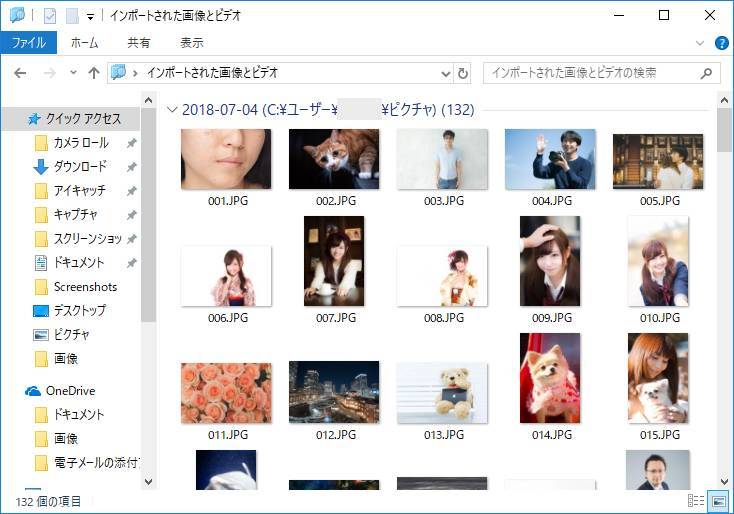Viewport: 734px width, 514px height.
Task: Switch to details view icon in the status bar
Action: click(696, 501)
